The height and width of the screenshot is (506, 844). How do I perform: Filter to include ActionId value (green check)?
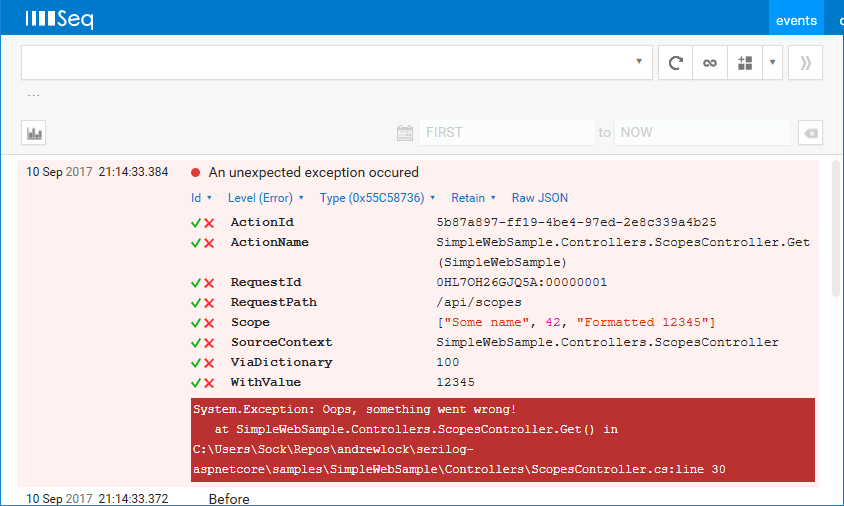[x=196, y=223]
